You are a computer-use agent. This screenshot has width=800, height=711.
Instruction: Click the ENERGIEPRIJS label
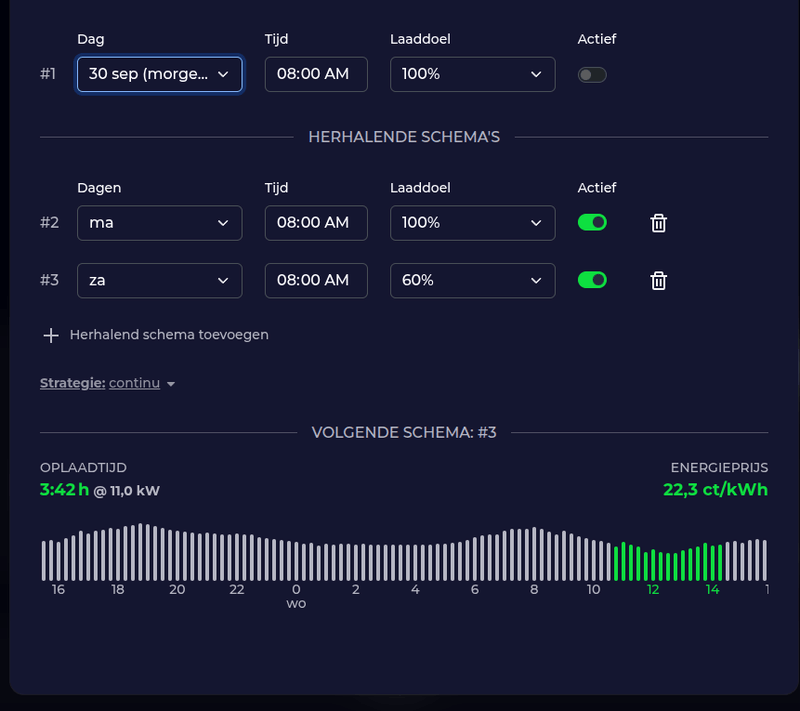coord(719,468)
